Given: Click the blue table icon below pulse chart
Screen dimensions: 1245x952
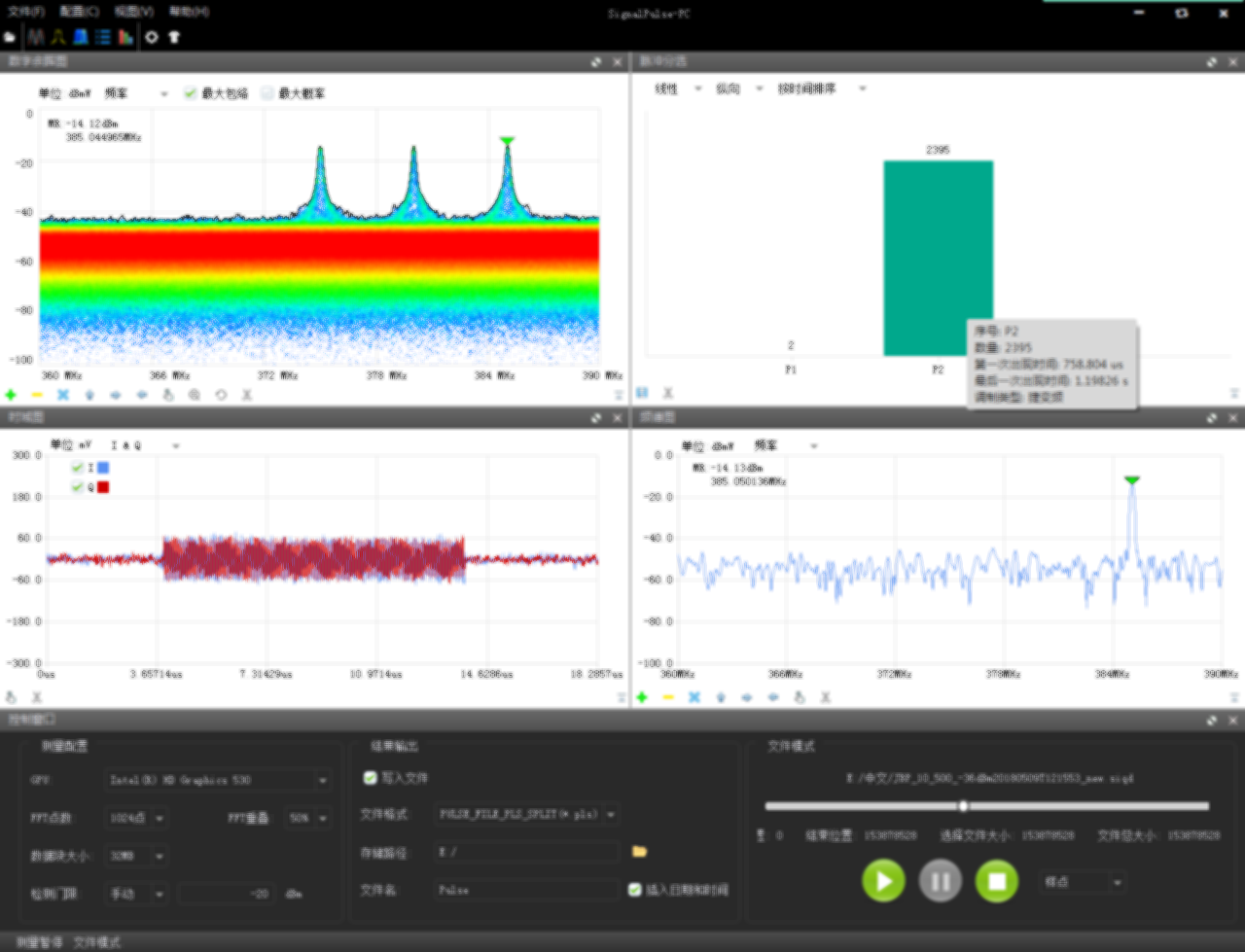Looking at the screenshot, I should 642,393.
